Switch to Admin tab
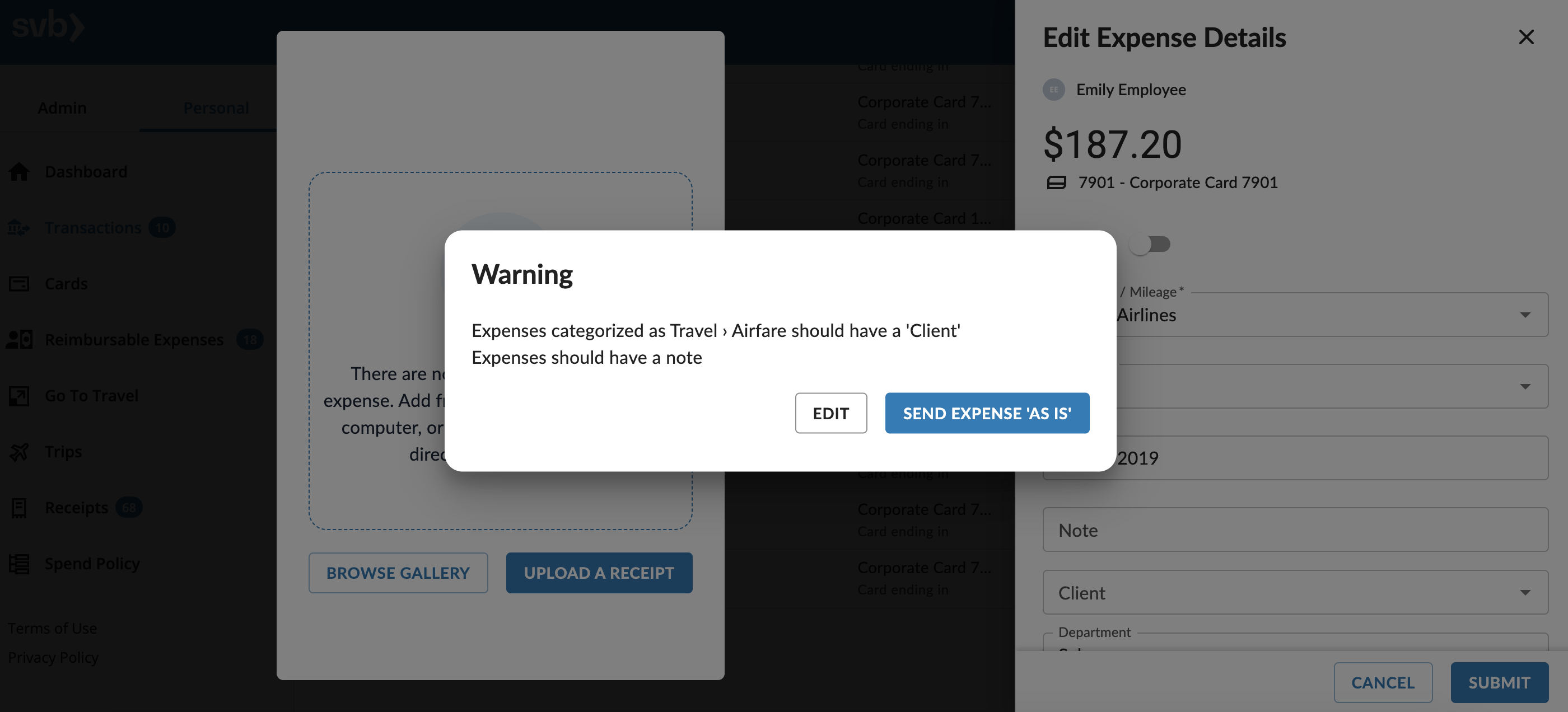Viewport: 1568px width, 712px height. tap(62, 106)
